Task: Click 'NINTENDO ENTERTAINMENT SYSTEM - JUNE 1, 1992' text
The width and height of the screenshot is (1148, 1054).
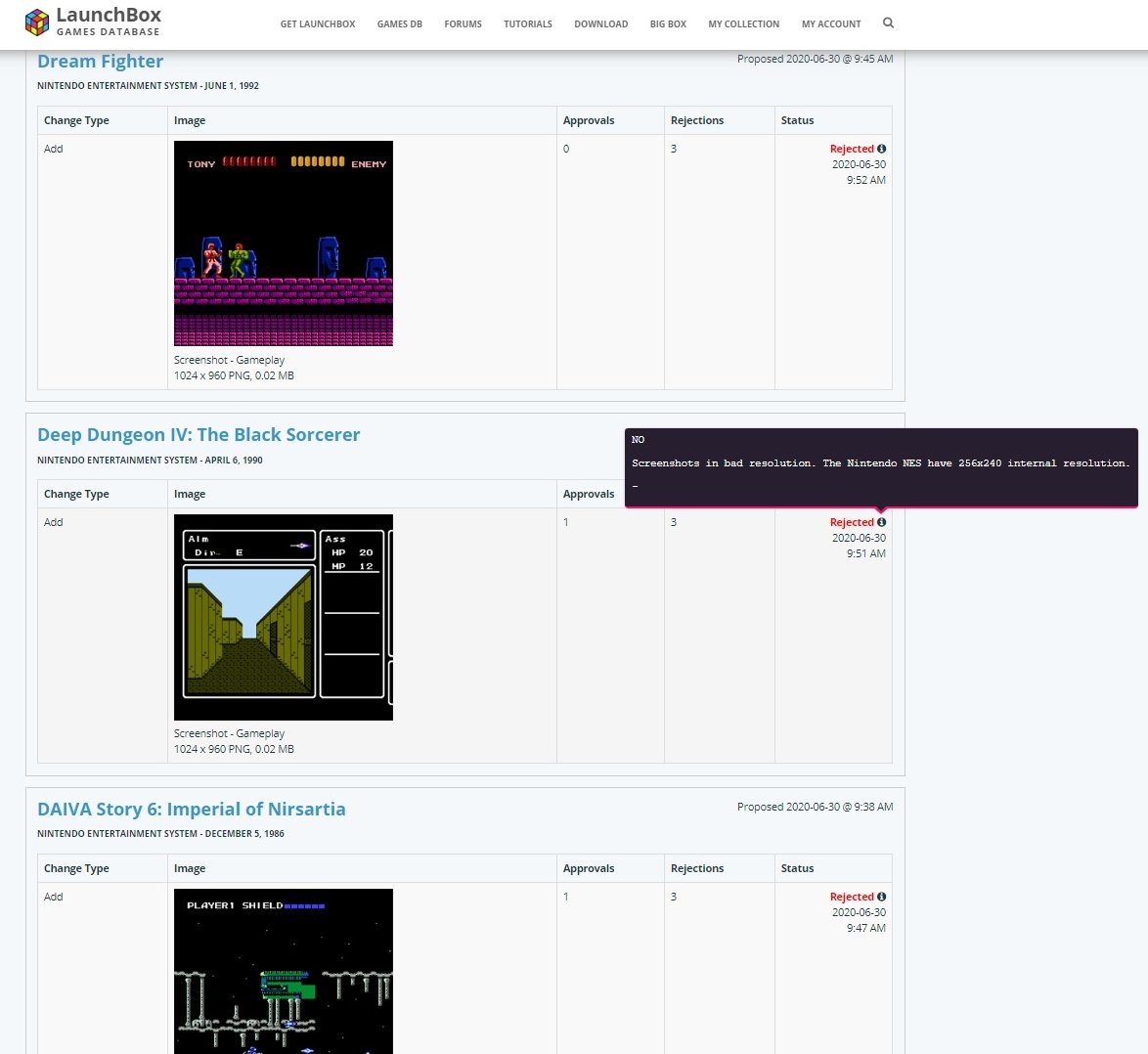Action: pyautogui.click(x=148, y=86)
